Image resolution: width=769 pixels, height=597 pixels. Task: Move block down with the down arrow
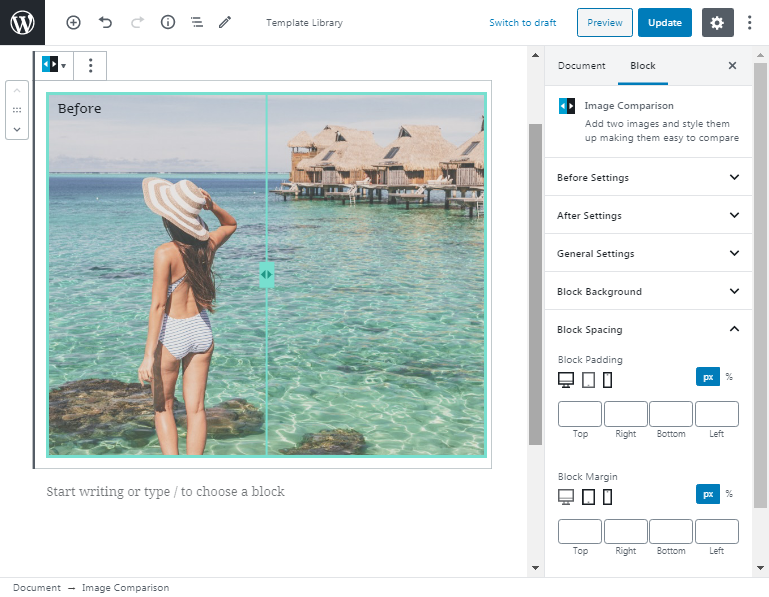17,130
